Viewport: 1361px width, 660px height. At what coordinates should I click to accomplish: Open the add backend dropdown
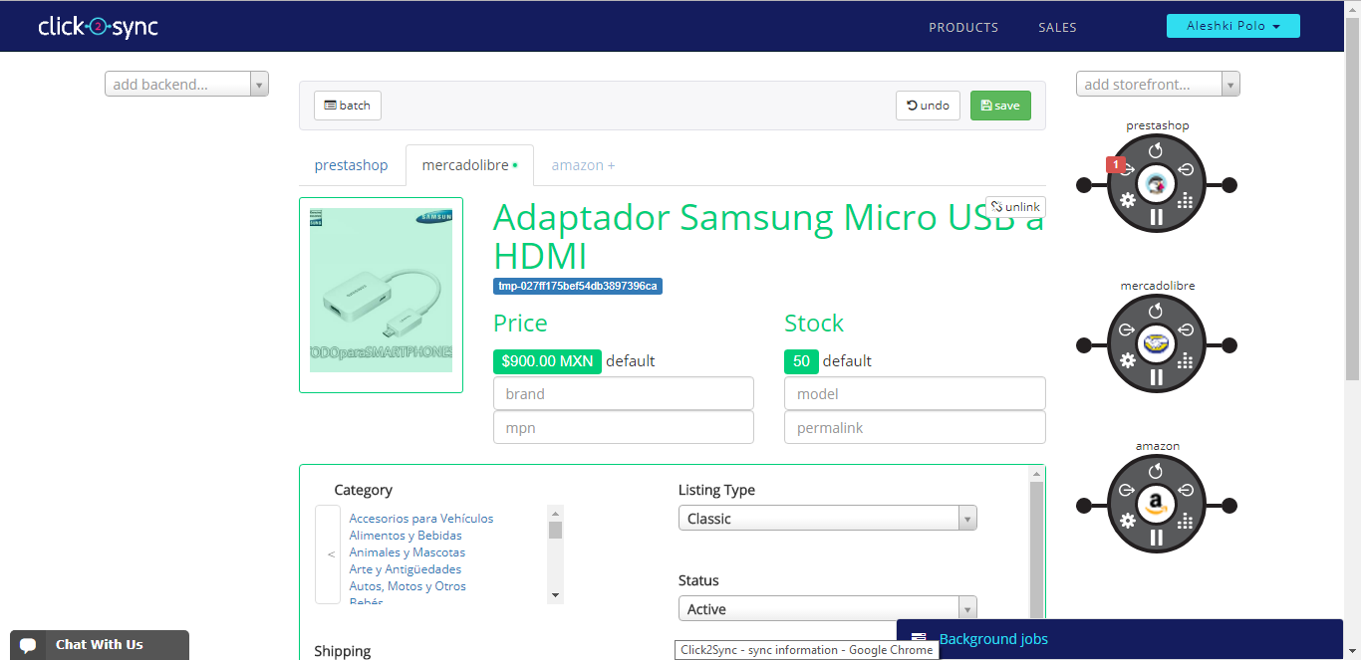186,84
